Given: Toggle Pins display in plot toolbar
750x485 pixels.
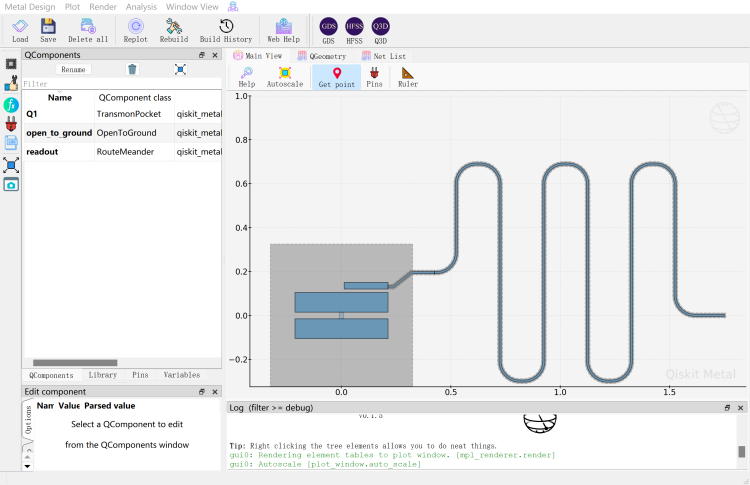Looking at the screenshot, I should pos(374,77).
